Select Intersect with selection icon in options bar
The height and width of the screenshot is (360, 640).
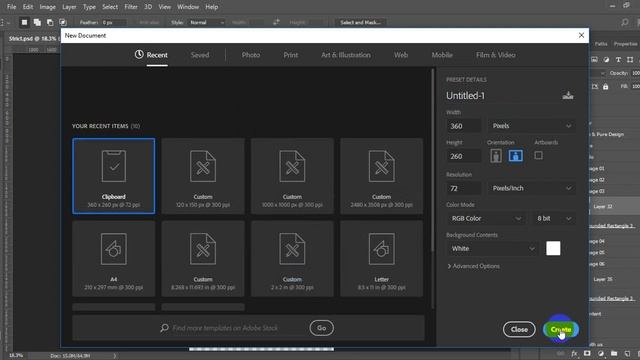pos(63,22)
